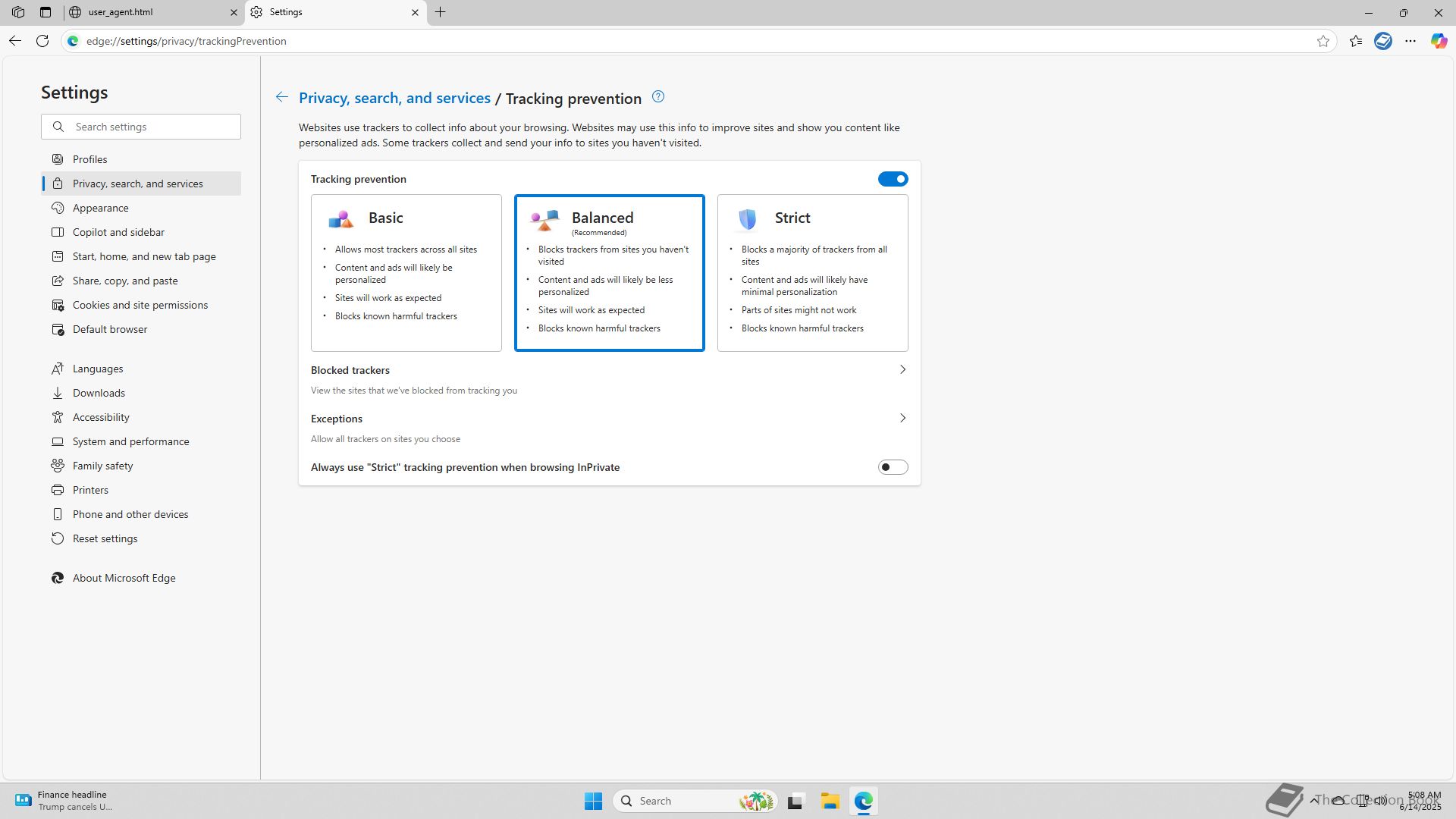Screen dimensions: 1456x819
Task: Add this page to favorites star
Action: 1323,41
